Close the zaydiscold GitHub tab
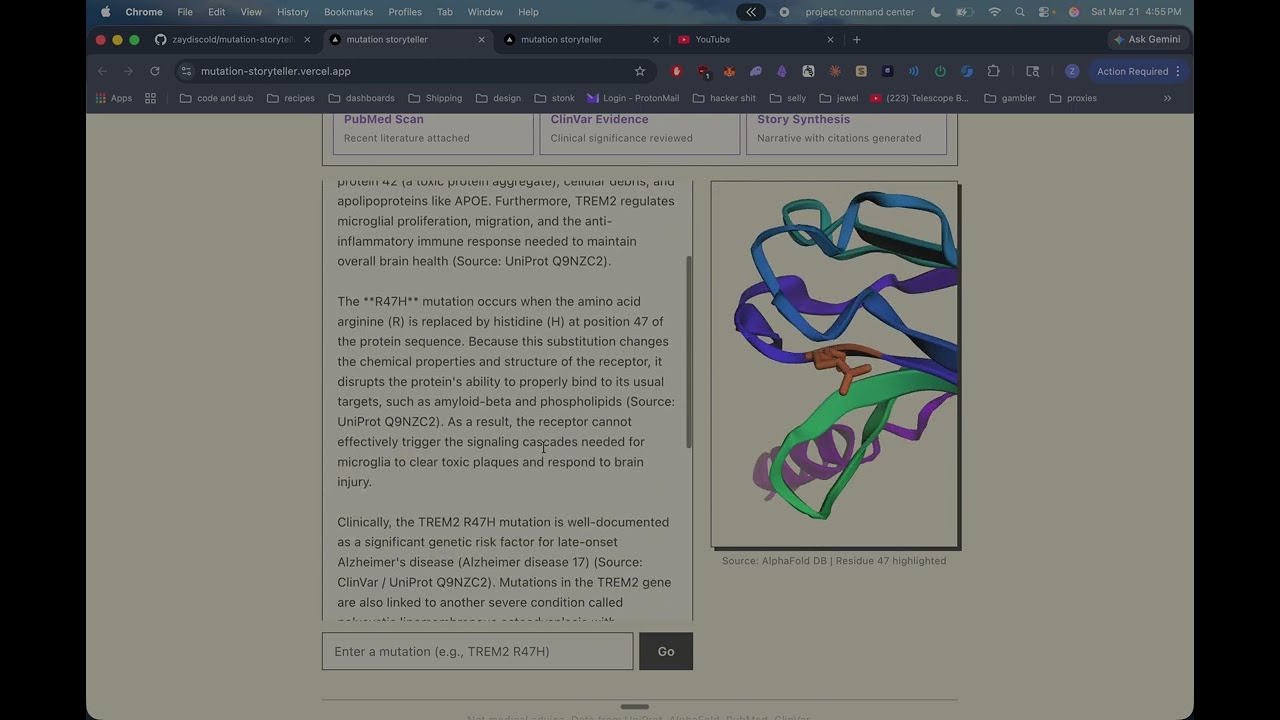Screen dimensions: 1280x720 [x=307, y=39]
